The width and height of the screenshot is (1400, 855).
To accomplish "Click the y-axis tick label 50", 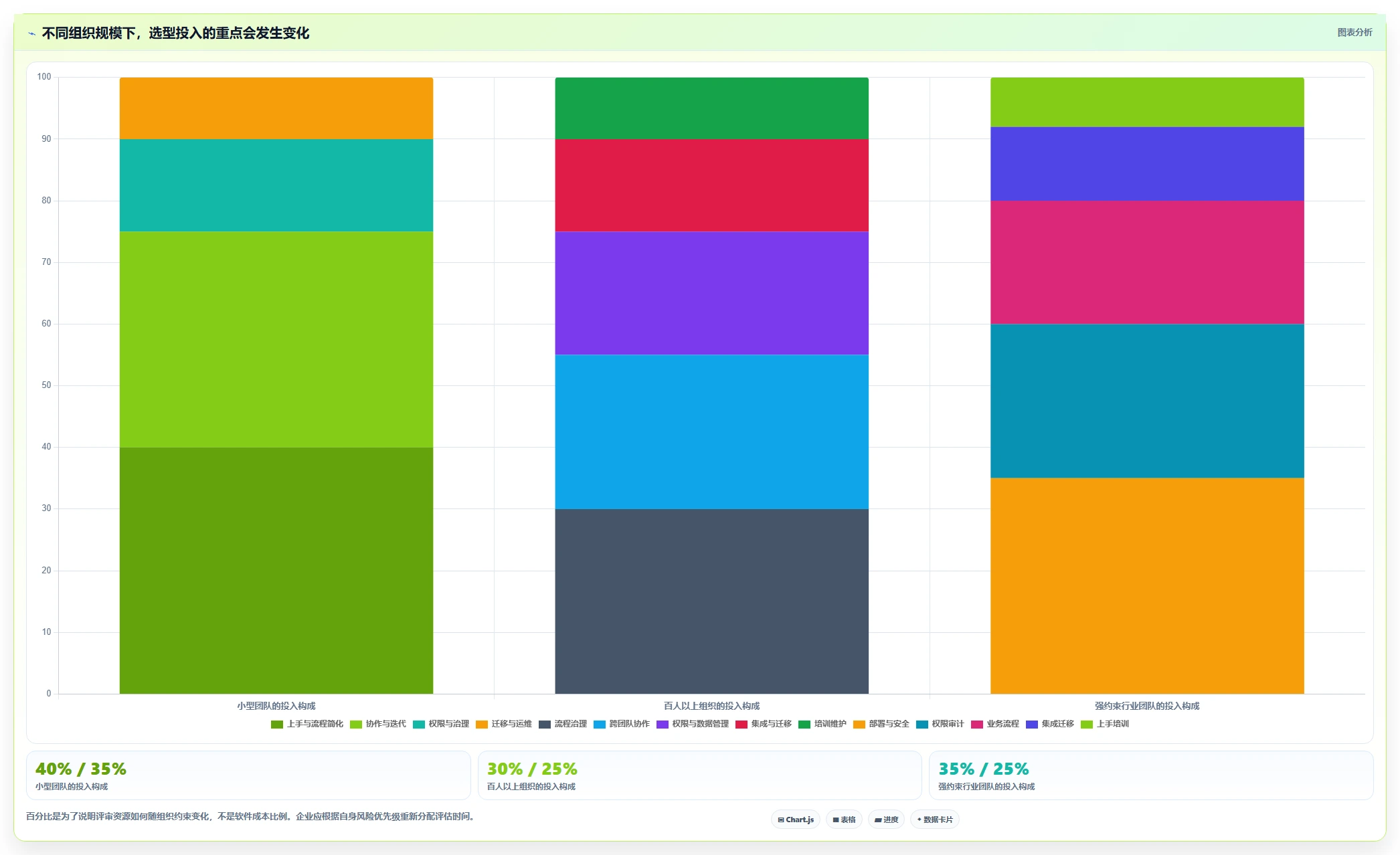I will coord(46,385).
